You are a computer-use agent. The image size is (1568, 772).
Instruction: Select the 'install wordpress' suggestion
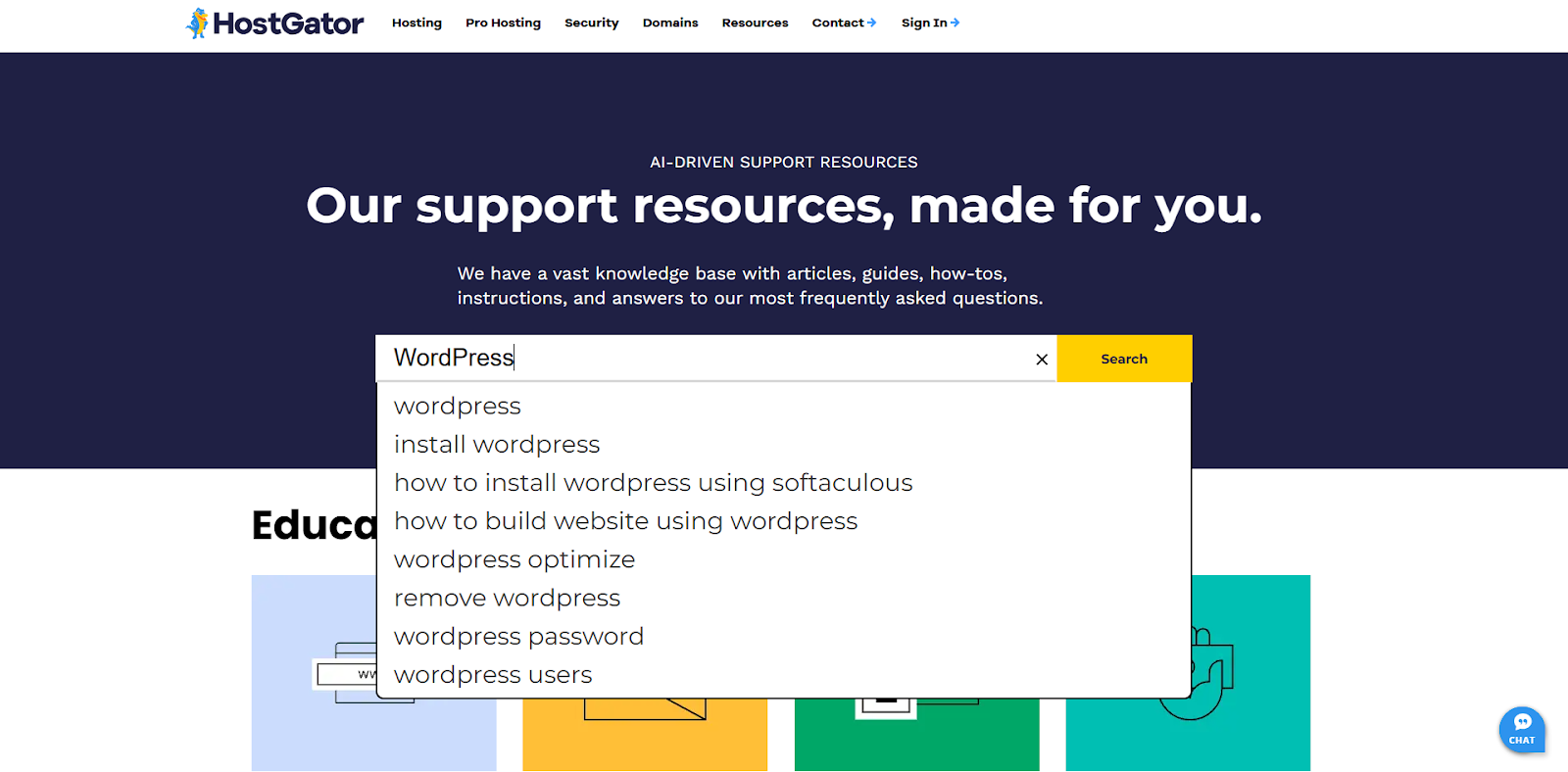point(783,445)
